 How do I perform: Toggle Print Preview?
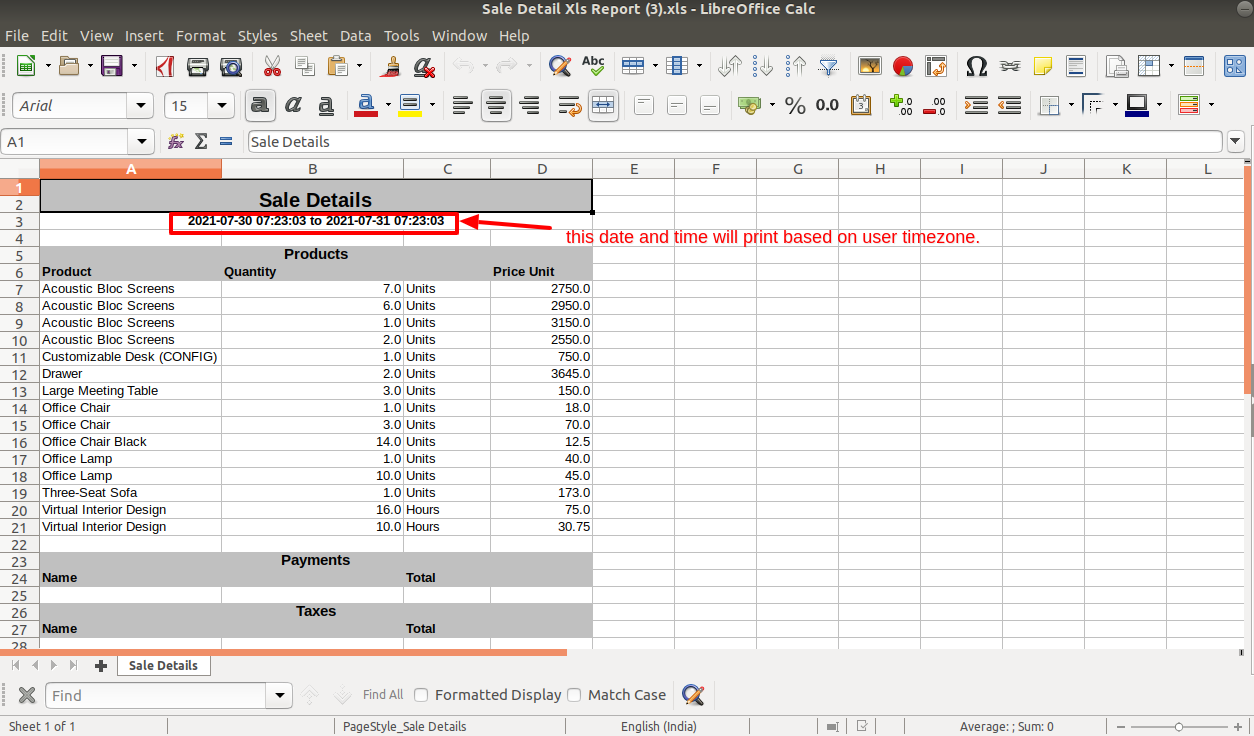231,67
